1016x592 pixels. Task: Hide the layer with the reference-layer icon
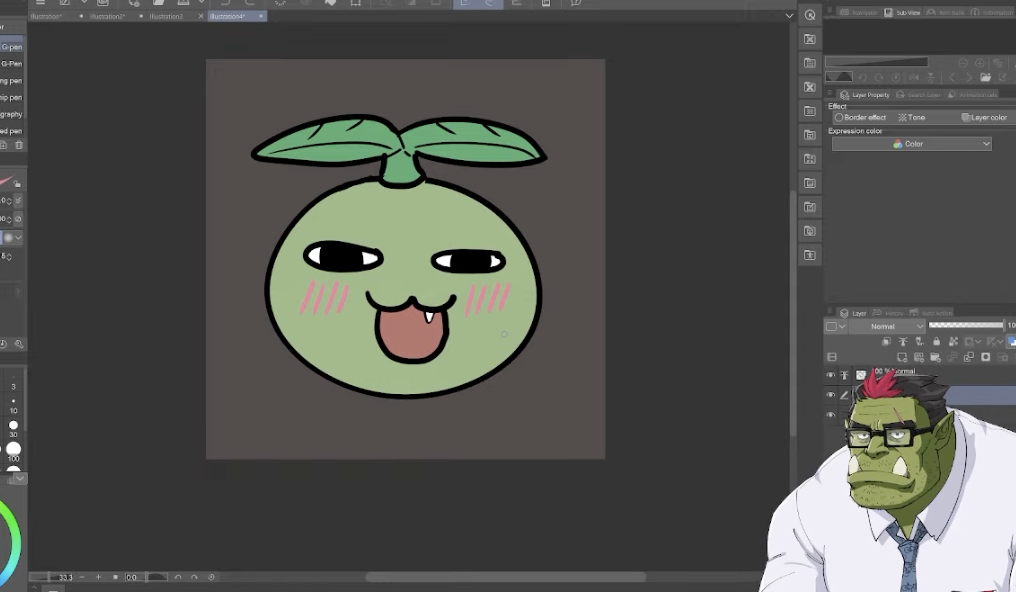pyautogui.click(x=831, y=375)
